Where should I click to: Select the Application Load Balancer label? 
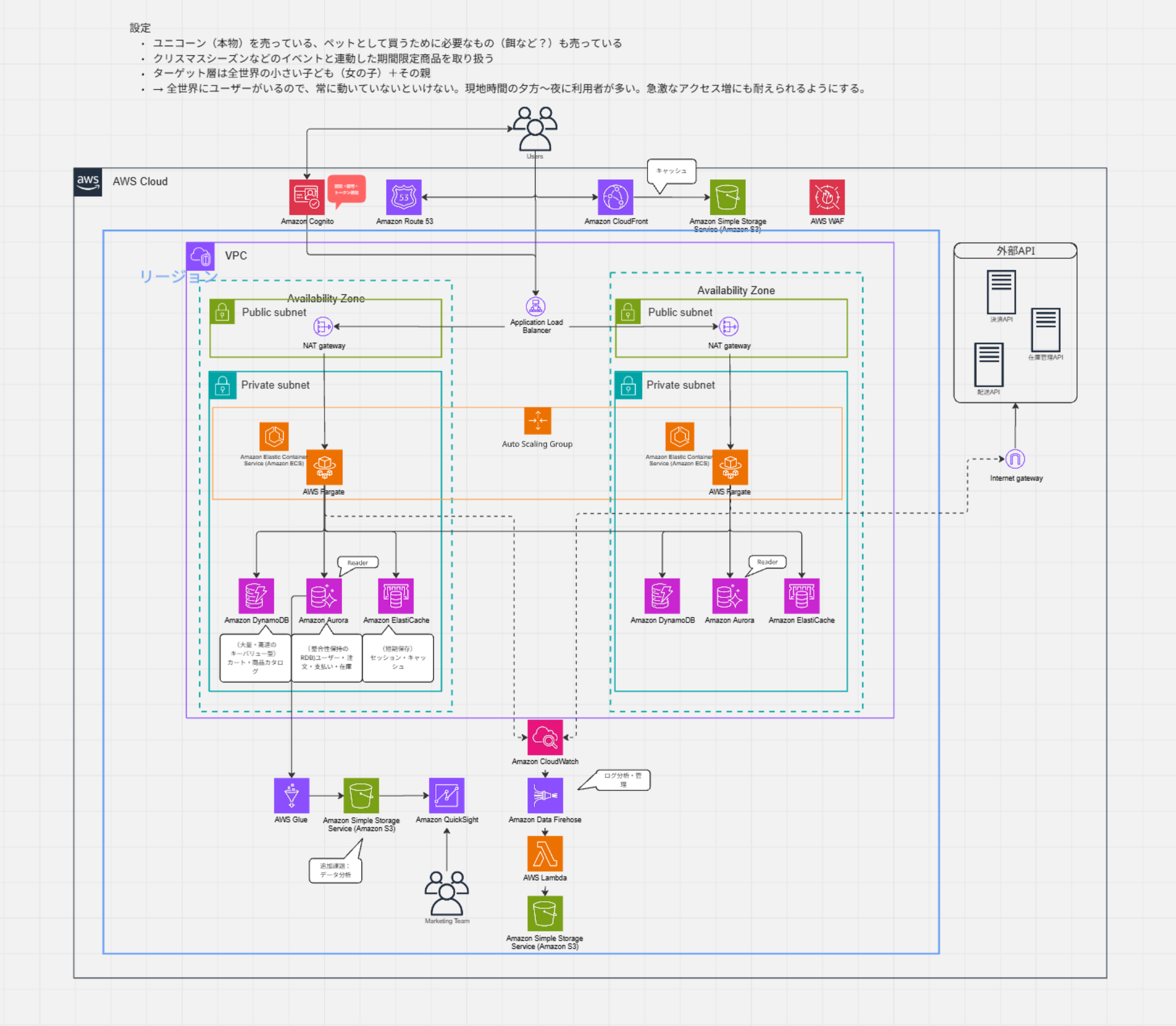[537, 326]
